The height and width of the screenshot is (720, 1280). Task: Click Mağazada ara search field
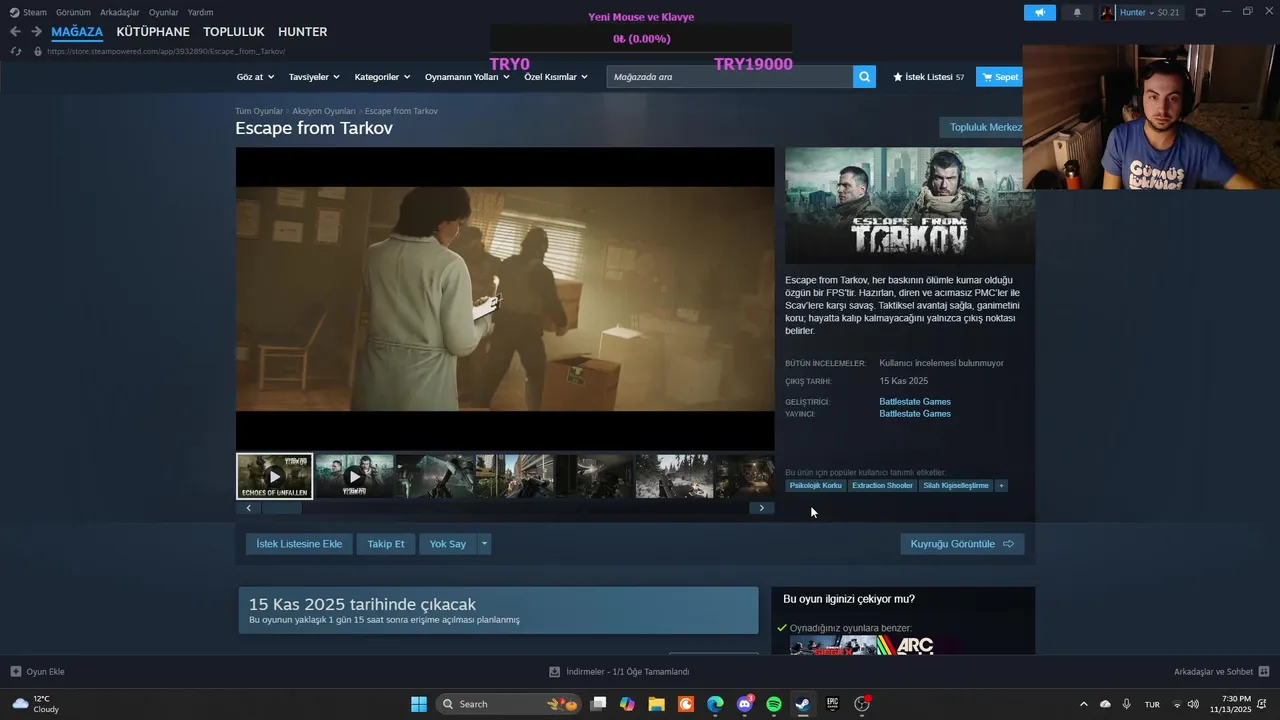(730, 77)
